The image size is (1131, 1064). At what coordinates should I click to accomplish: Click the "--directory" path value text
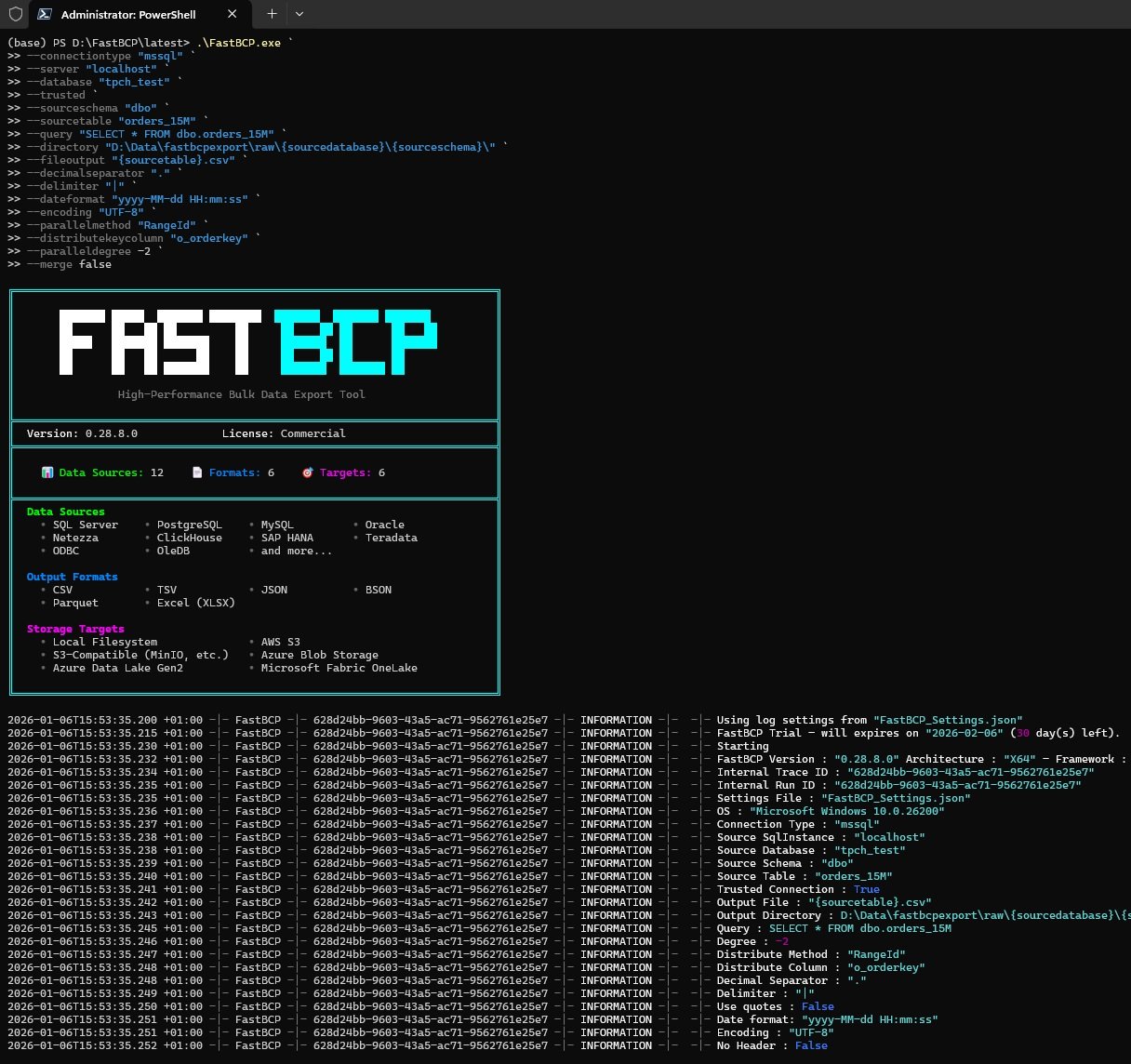(x=300, y=147)
